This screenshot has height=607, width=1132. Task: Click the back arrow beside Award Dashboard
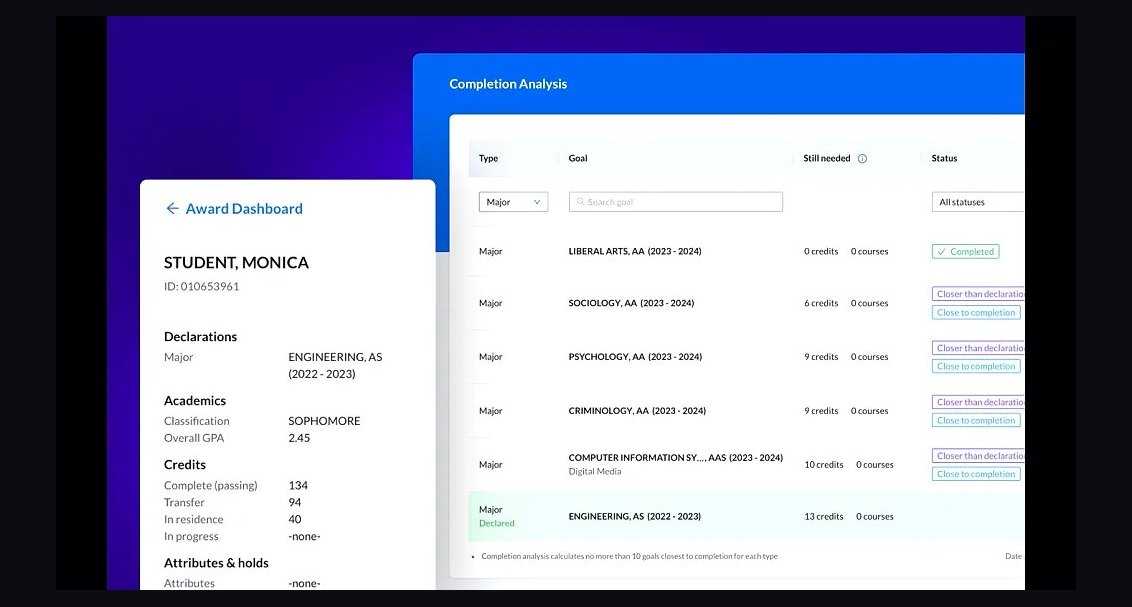pos(172,209)
